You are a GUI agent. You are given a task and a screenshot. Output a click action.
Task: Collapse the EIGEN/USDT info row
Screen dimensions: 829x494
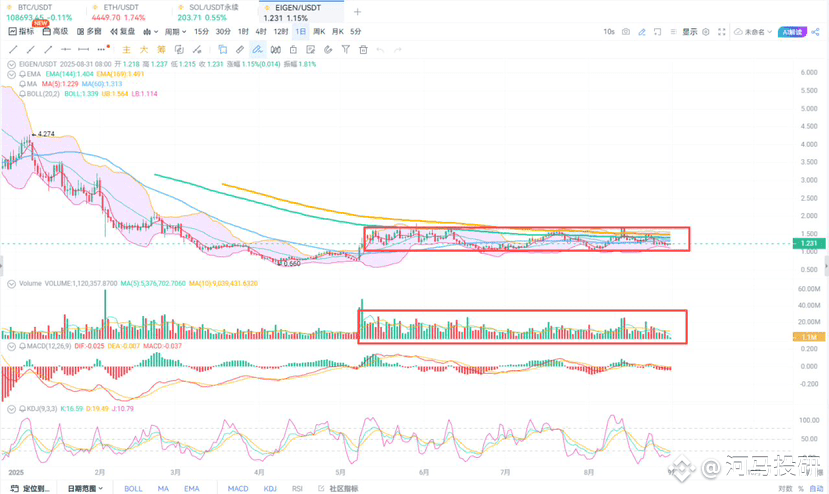(11, 64)
